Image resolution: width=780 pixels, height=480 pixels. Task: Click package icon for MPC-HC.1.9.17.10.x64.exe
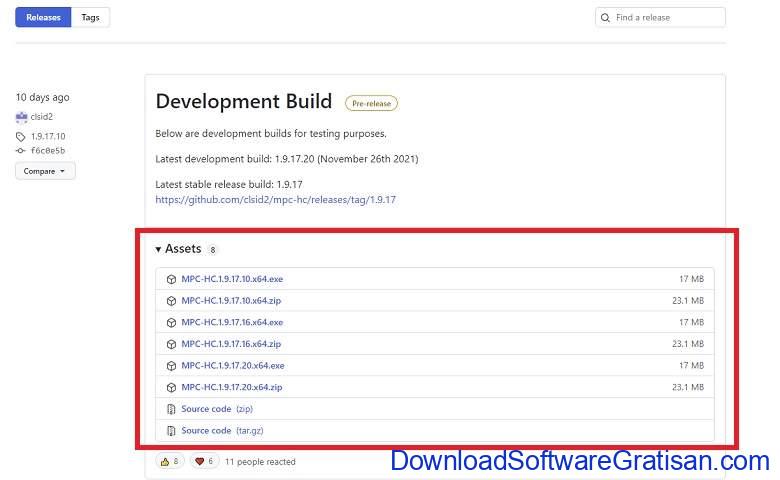pyautogui.click(x=171, y=279)
